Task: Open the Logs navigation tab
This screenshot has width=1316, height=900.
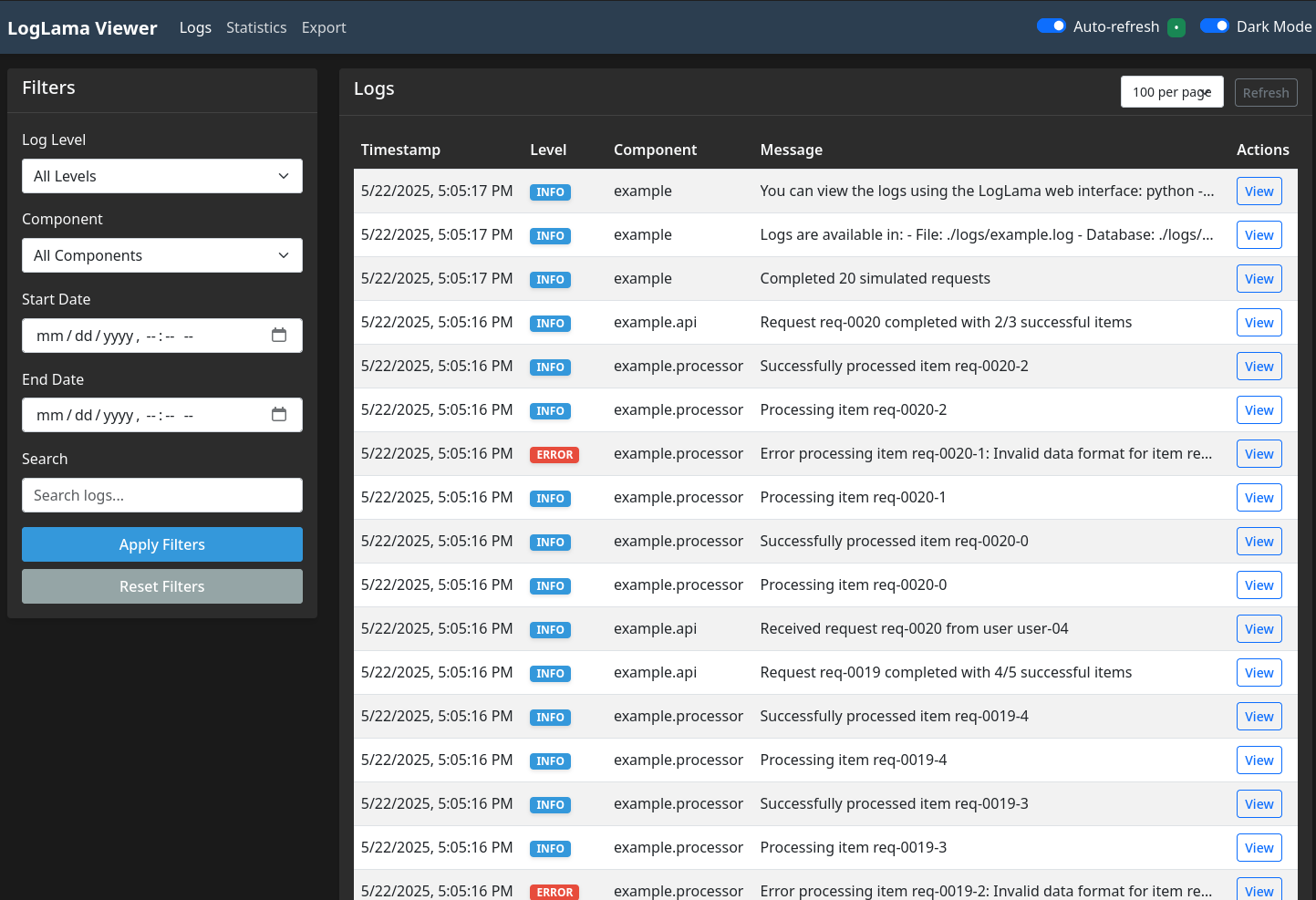Action: click(x=195, y=27)
